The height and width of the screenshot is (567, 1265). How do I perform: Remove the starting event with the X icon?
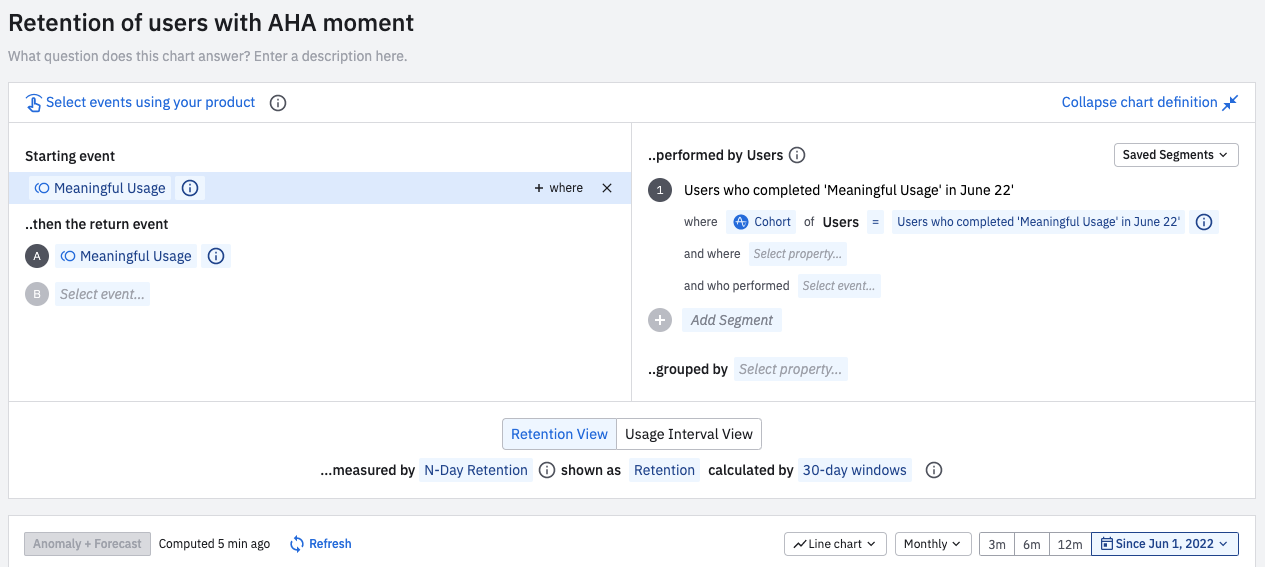(x=607, y=188)
